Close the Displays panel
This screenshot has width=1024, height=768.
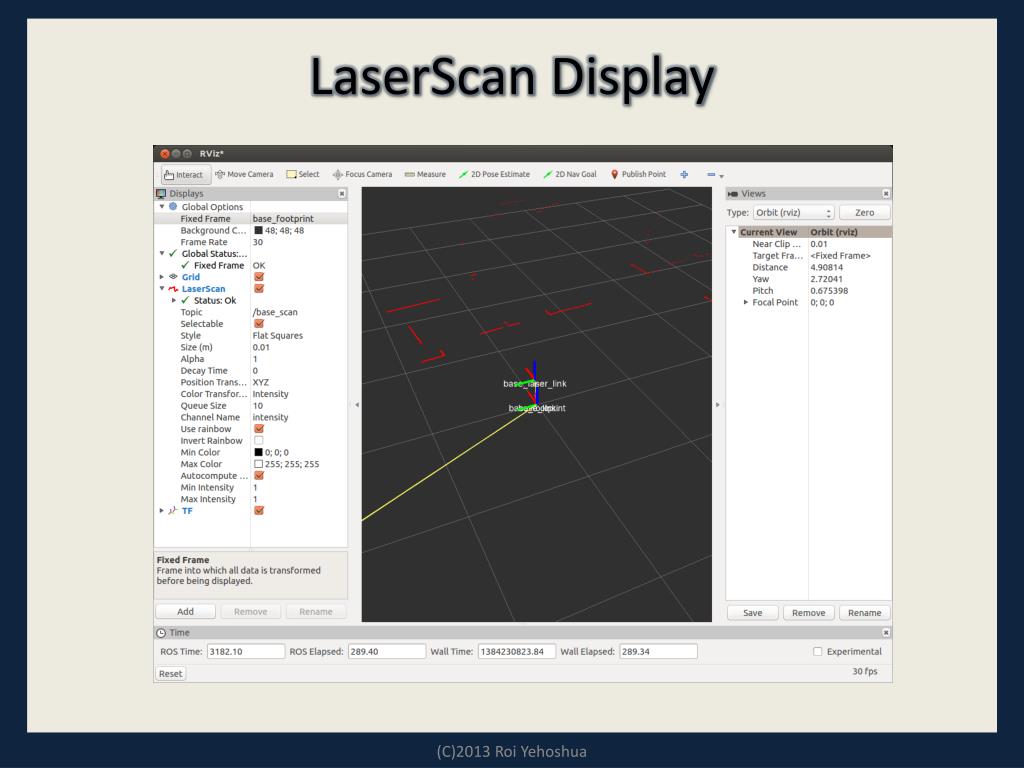click(x=342, y=193)
